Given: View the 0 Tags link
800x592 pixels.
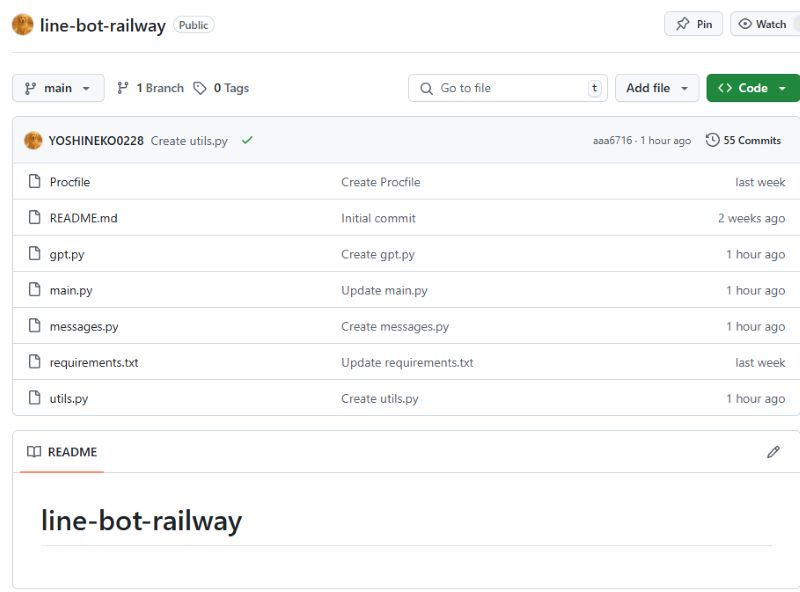Looking at the screenshot, I should 221,88.
